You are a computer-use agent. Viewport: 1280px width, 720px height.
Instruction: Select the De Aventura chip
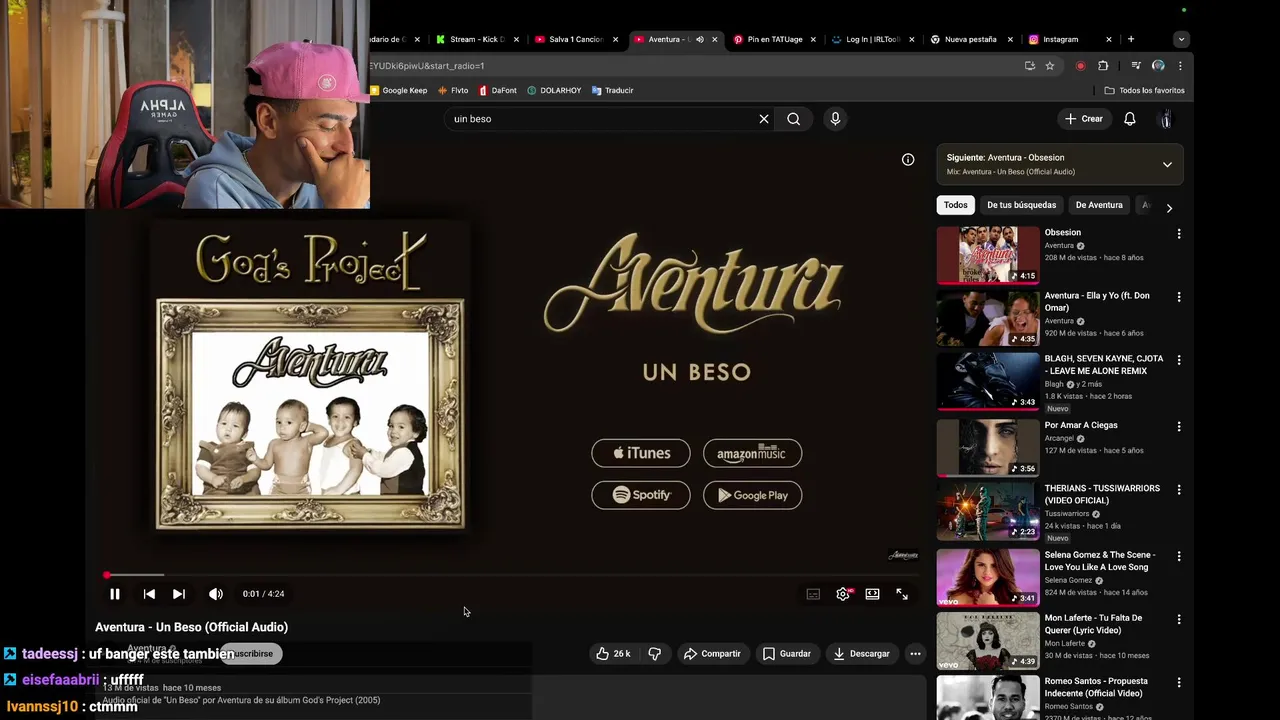[1099, 205]
